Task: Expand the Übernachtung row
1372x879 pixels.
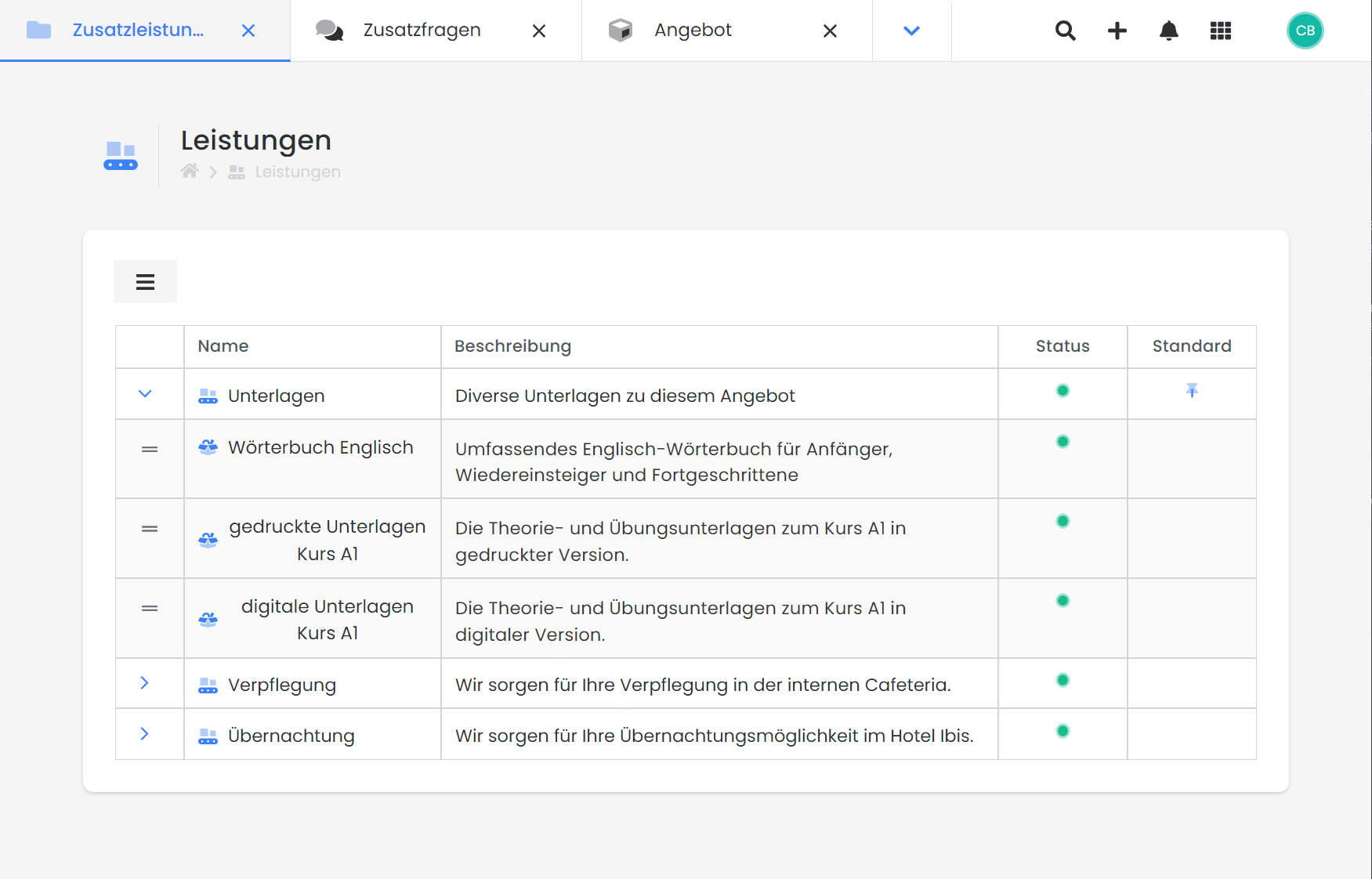Action: (x=144, y=733)
